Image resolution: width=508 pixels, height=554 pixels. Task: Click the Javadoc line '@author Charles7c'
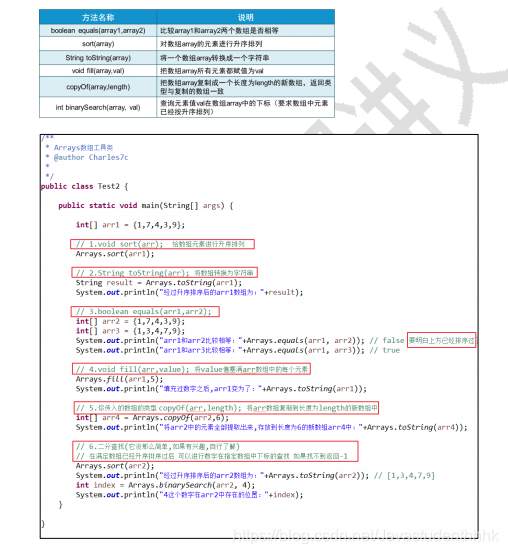[91, 157]
